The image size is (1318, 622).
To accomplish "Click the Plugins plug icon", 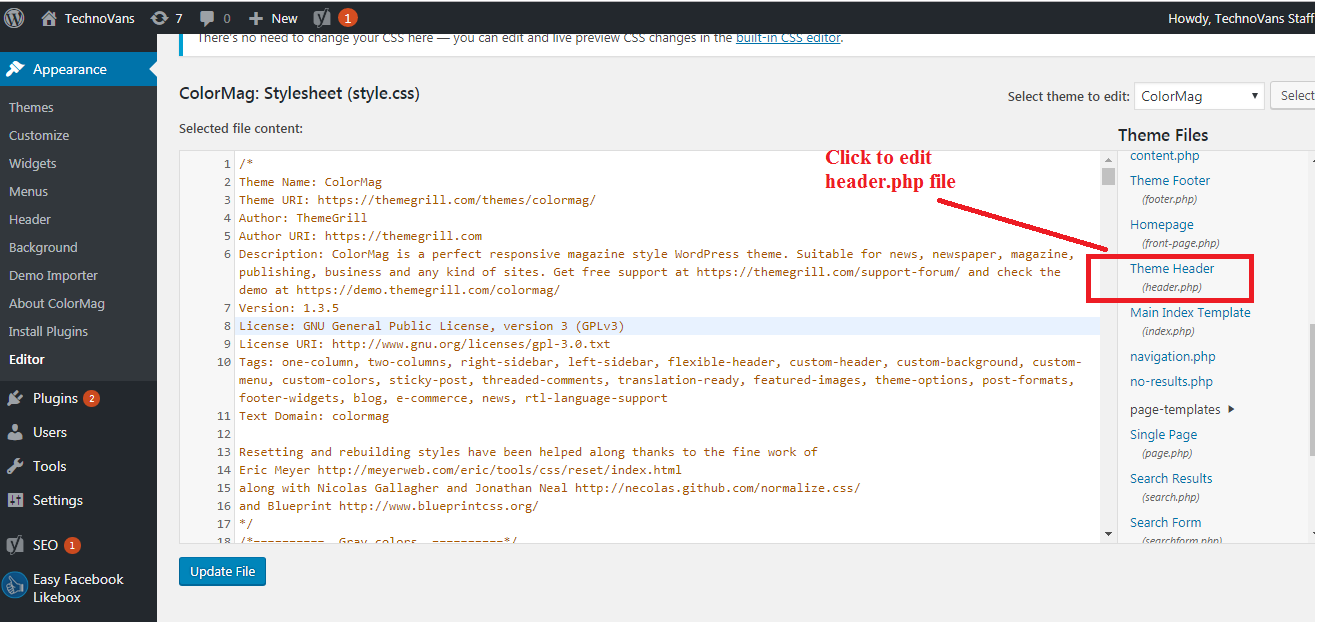I will click(x=15, y=398).
